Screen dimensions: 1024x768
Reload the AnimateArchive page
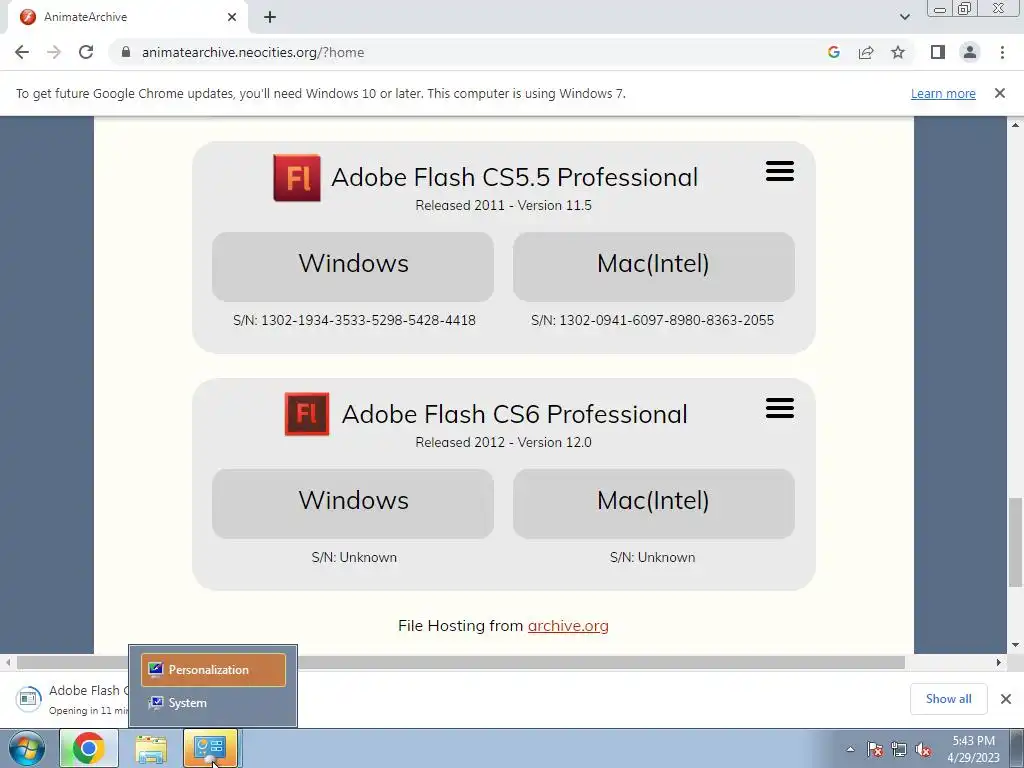[86, 52]
